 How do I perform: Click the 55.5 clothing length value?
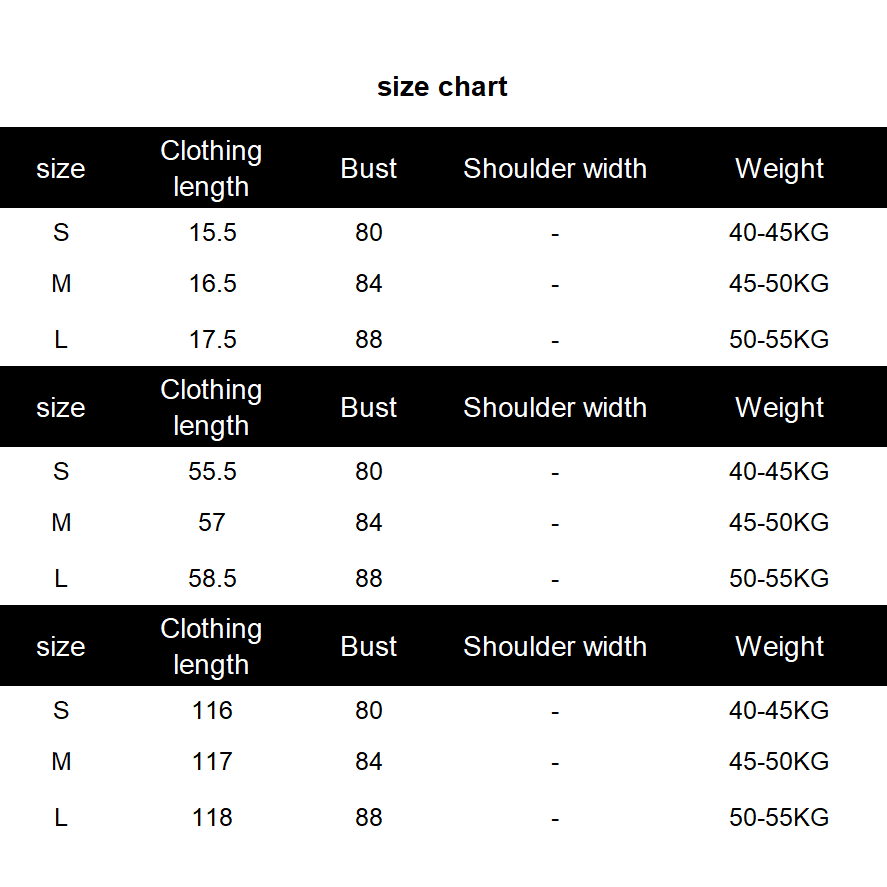tap(212, 472)
